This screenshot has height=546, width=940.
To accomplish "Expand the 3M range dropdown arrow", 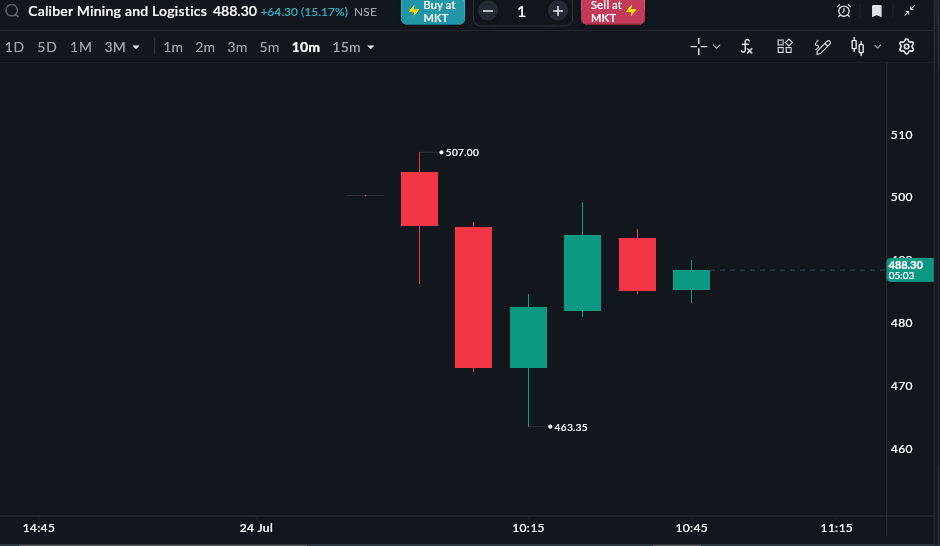I will click(136, 47).
